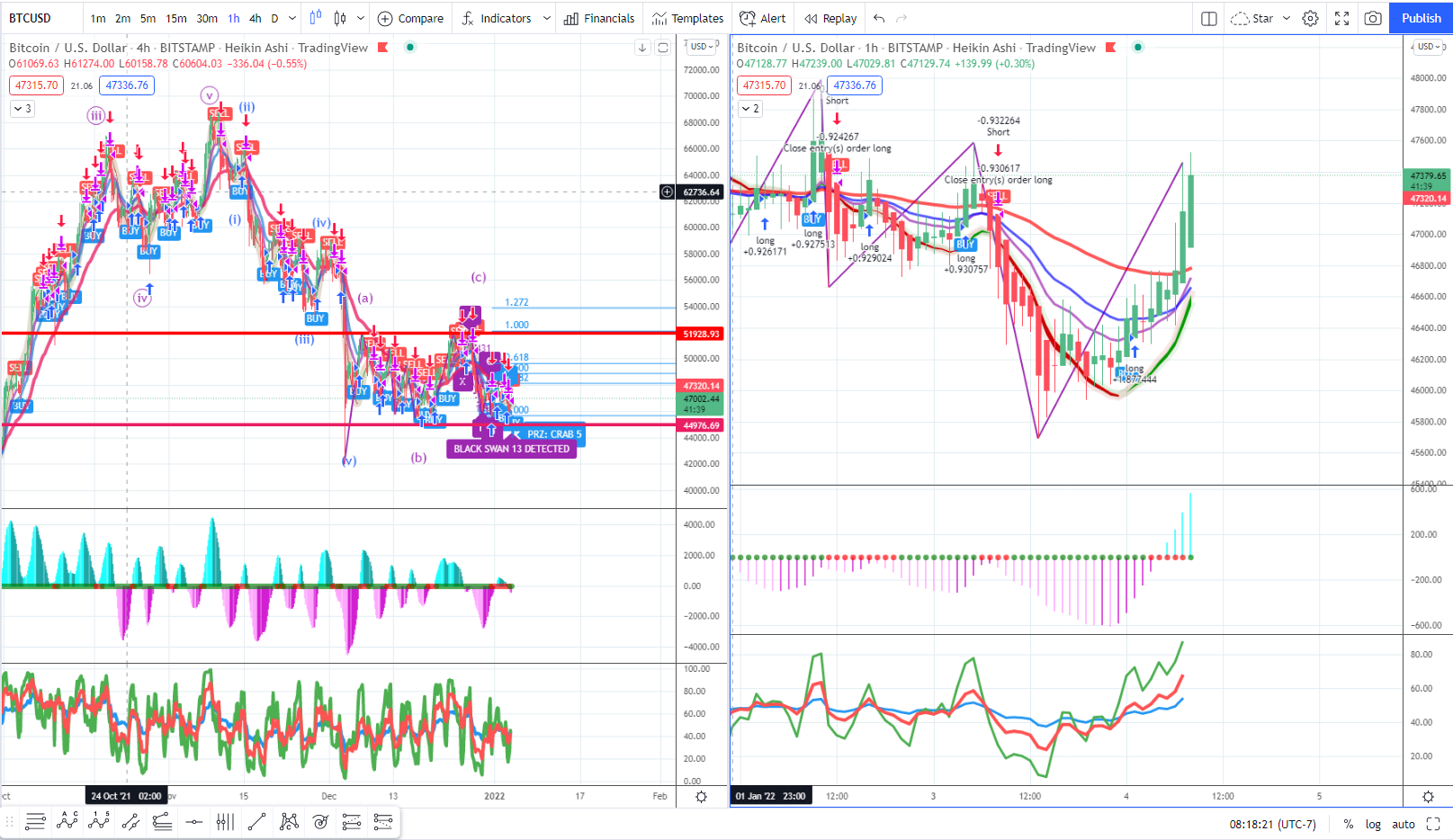Click the red flag icon in the 4h chart title

[382, 48]
